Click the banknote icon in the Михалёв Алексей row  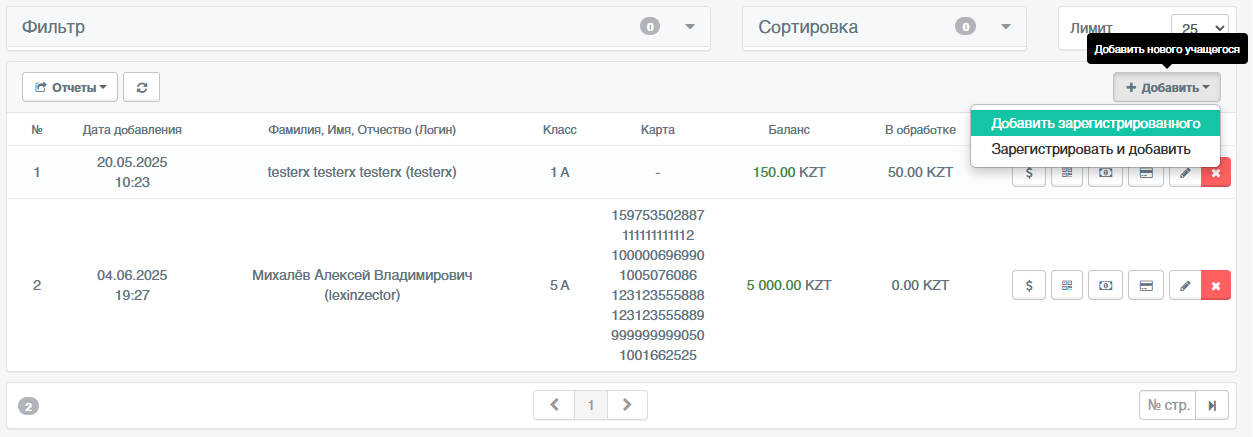(x=1106, y=285)
